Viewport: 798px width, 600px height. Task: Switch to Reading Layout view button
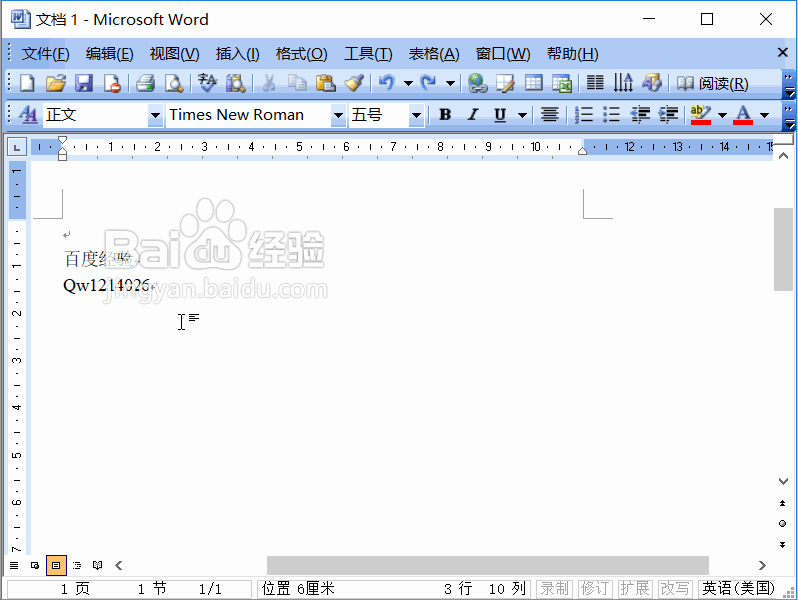(x=98, y=565)
